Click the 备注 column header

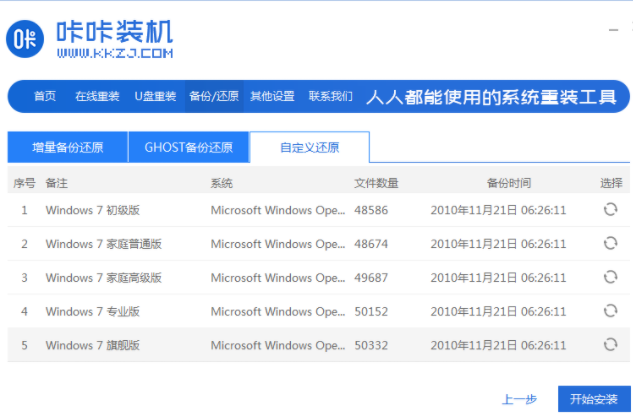pos(57,183)
